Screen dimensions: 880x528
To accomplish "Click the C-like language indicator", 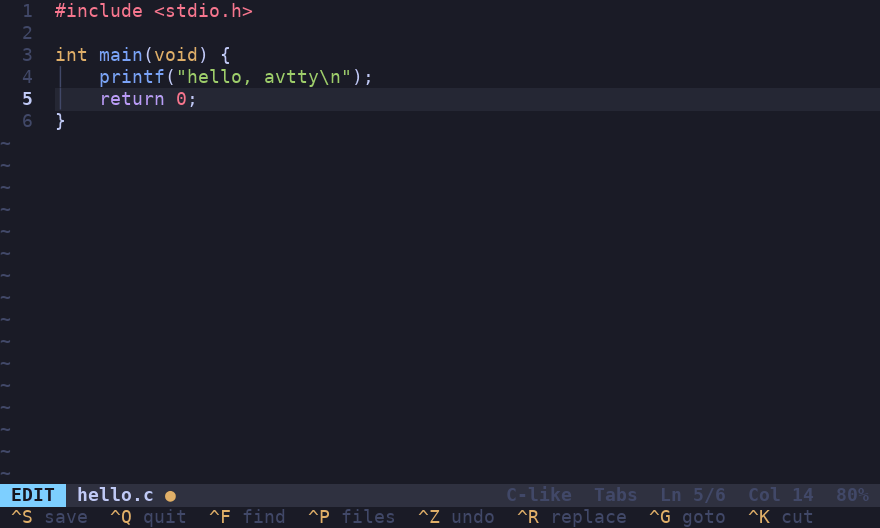I will click(539, 495).
